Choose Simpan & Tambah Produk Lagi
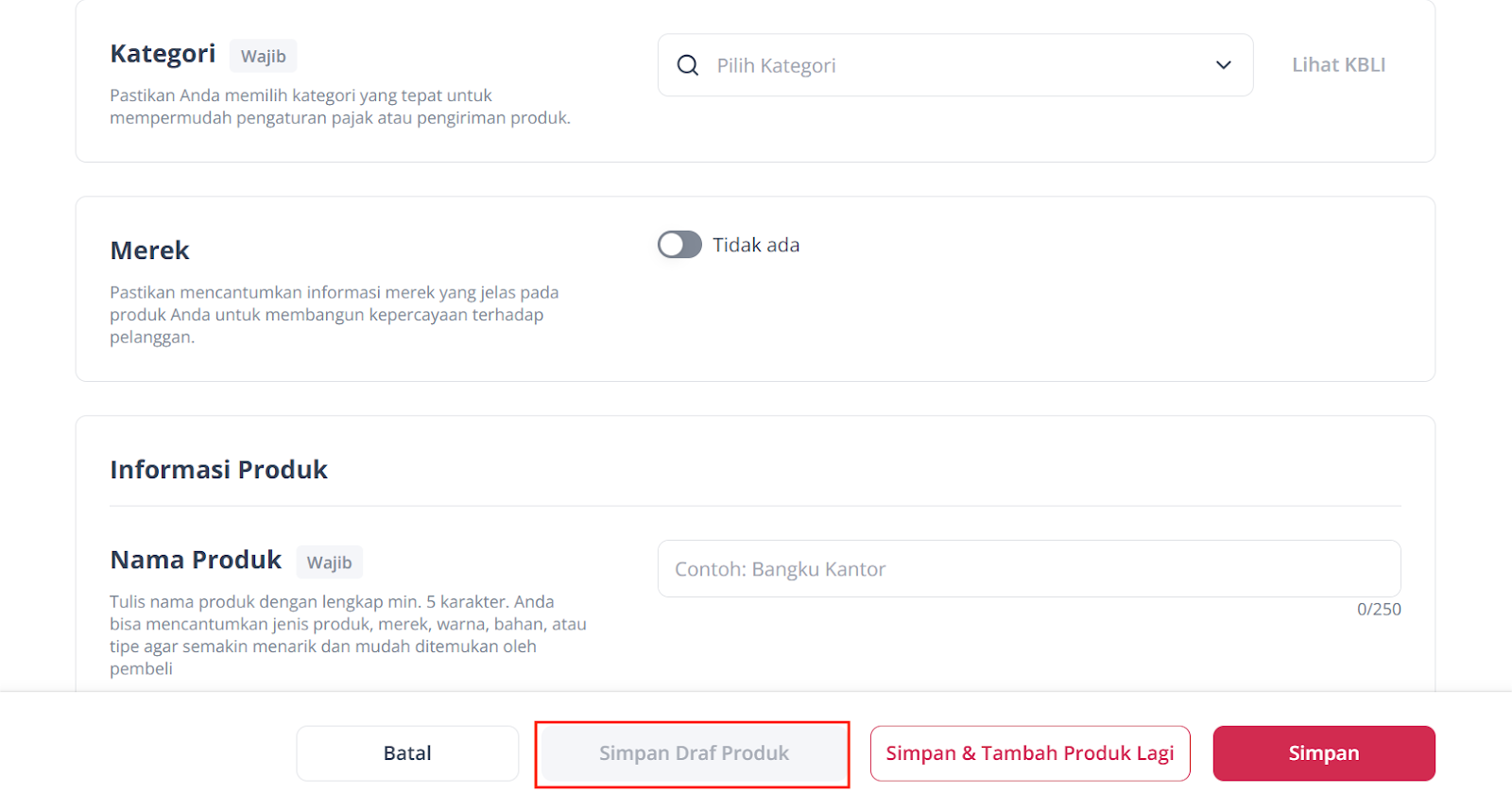The image size is (1512, 812). tap(1029, 753)
